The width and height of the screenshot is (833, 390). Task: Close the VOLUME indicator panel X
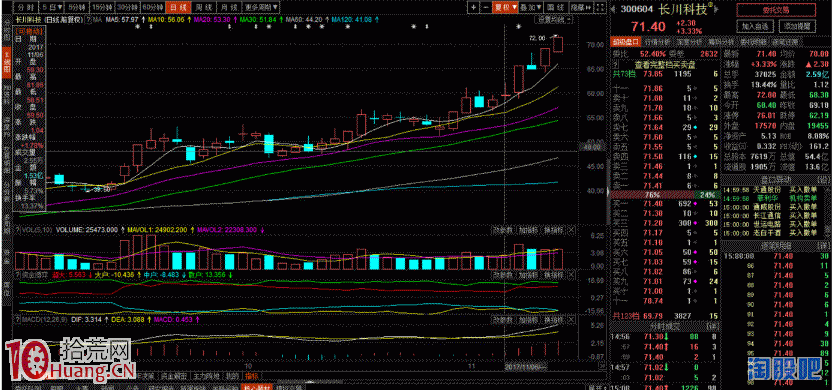pos(571,230)
